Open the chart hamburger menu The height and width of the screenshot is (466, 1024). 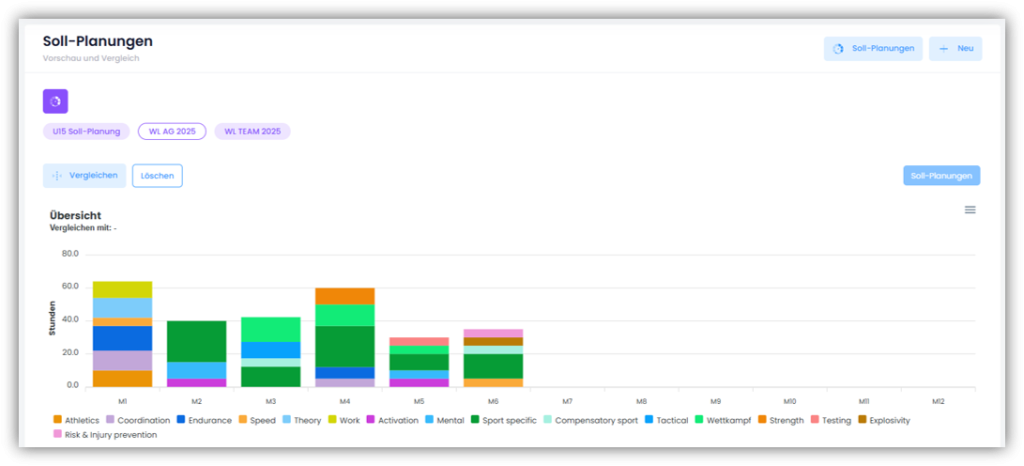(x=969, y=210)
